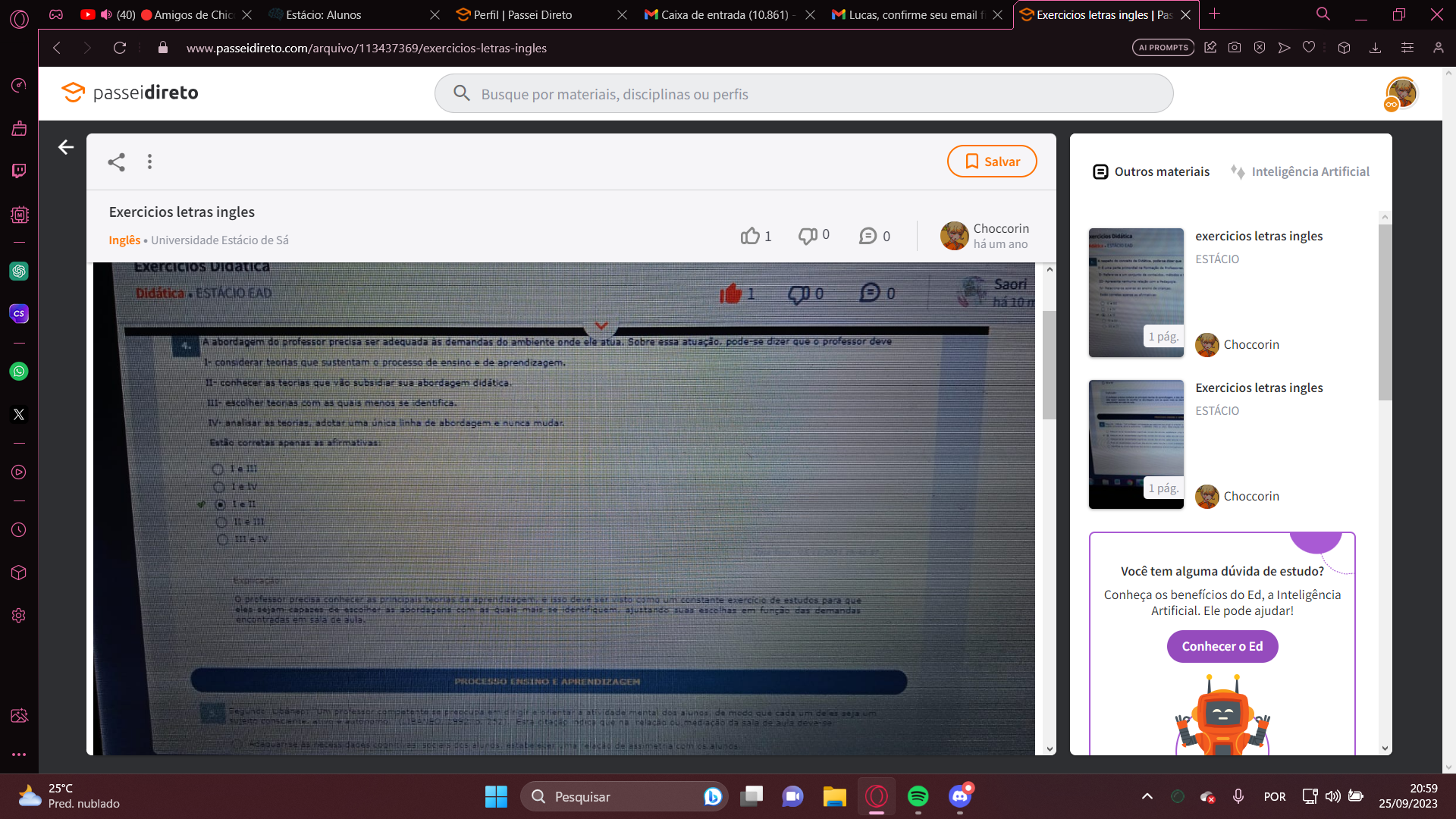Open ChatGPT in the Opera sidebar
The width and height of the screenshot is (1456, 819).
click(x=19, y=271)
